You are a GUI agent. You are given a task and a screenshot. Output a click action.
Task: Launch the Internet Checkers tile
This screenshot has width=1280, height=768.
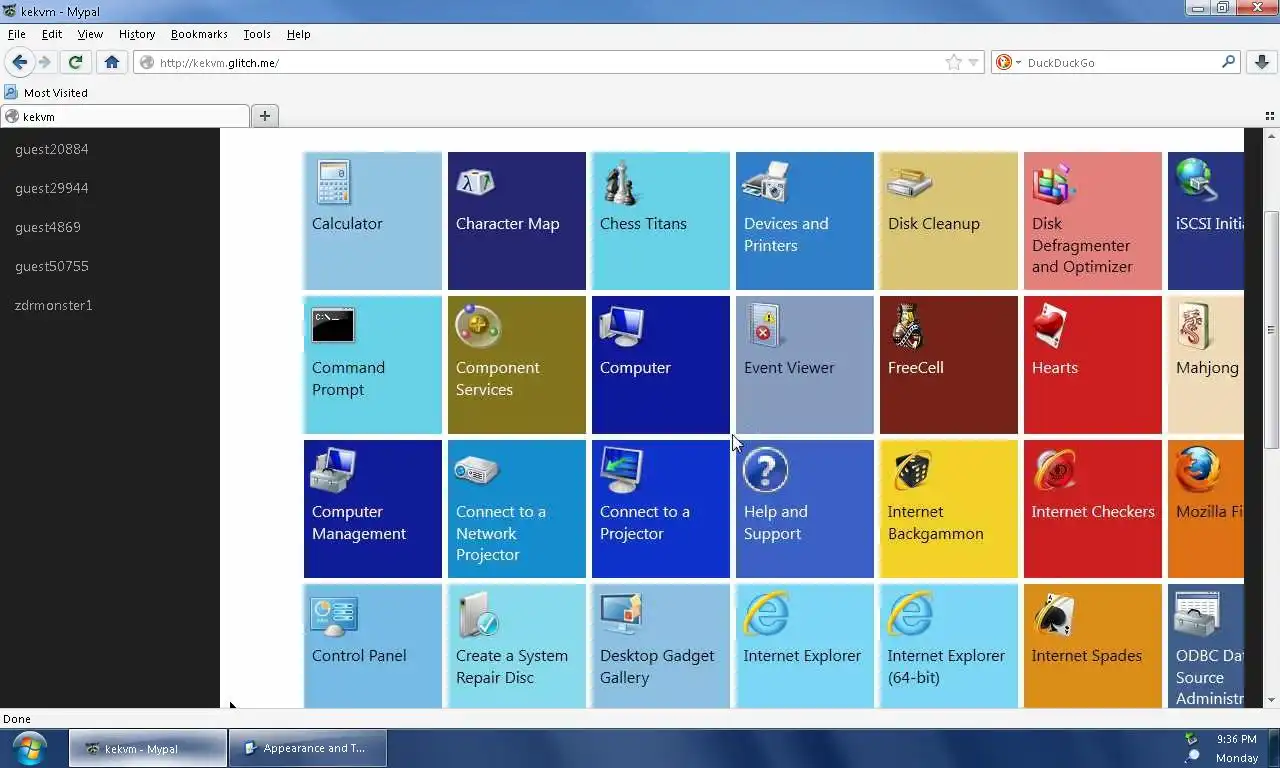(x=1092, y=509)
